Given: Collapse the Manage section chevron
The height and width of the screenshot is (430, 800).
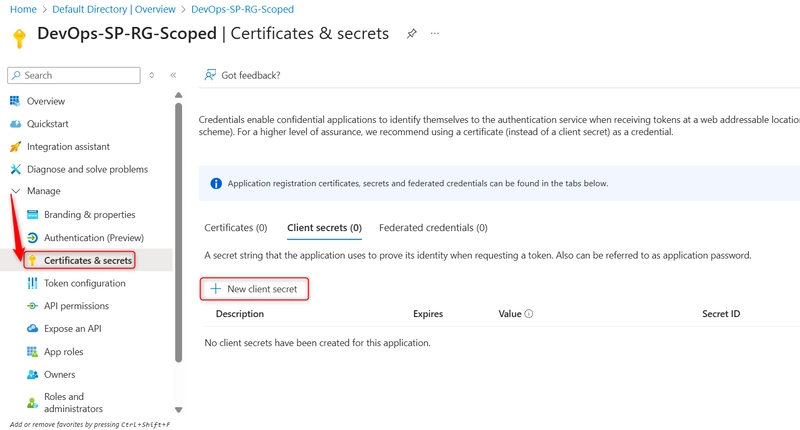Looking at the screenshot, I should tap(16, 191).
